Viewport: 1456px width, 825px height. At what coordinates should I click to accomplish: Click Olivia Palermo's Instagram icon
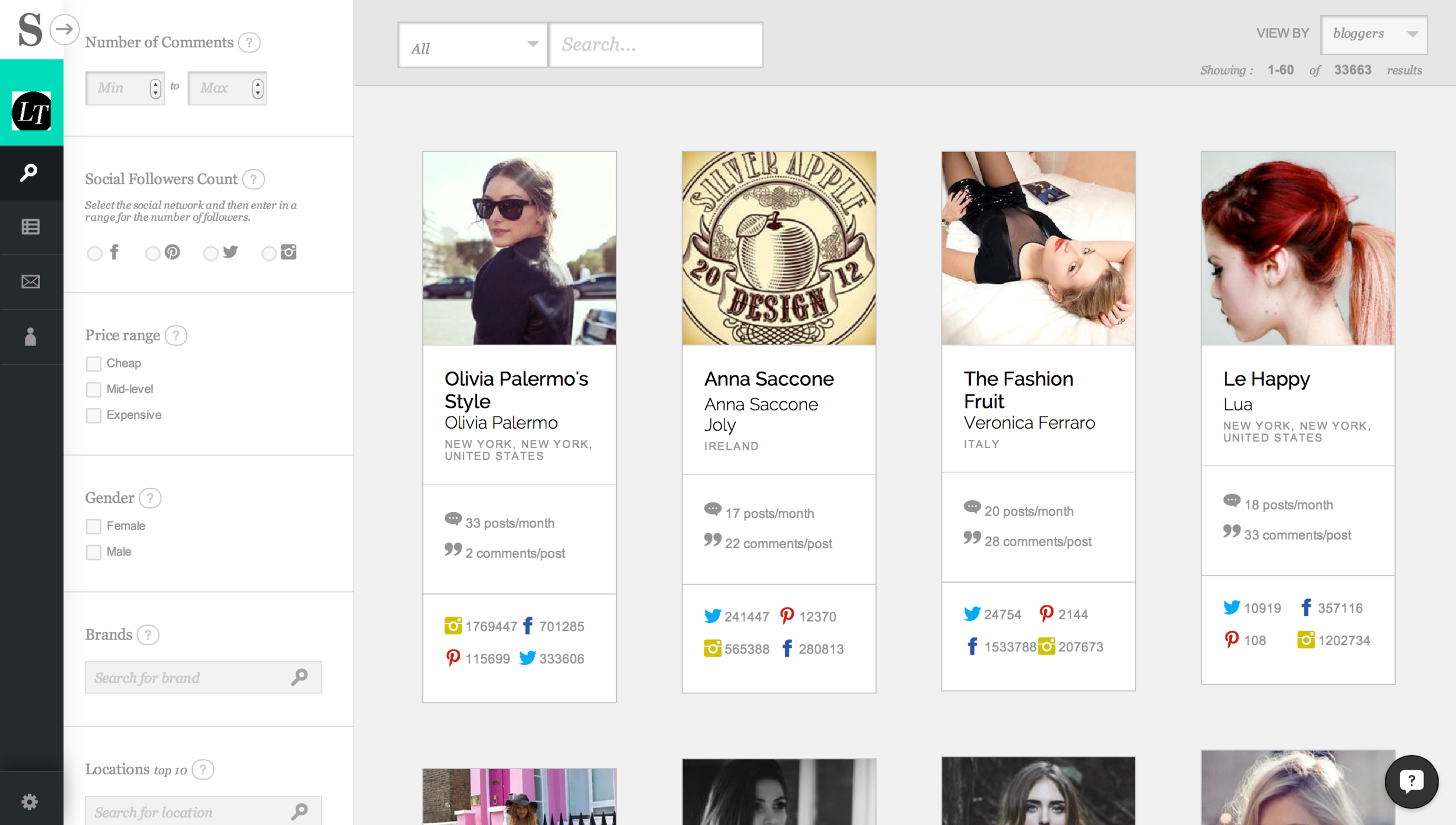(x=453, y=626)
